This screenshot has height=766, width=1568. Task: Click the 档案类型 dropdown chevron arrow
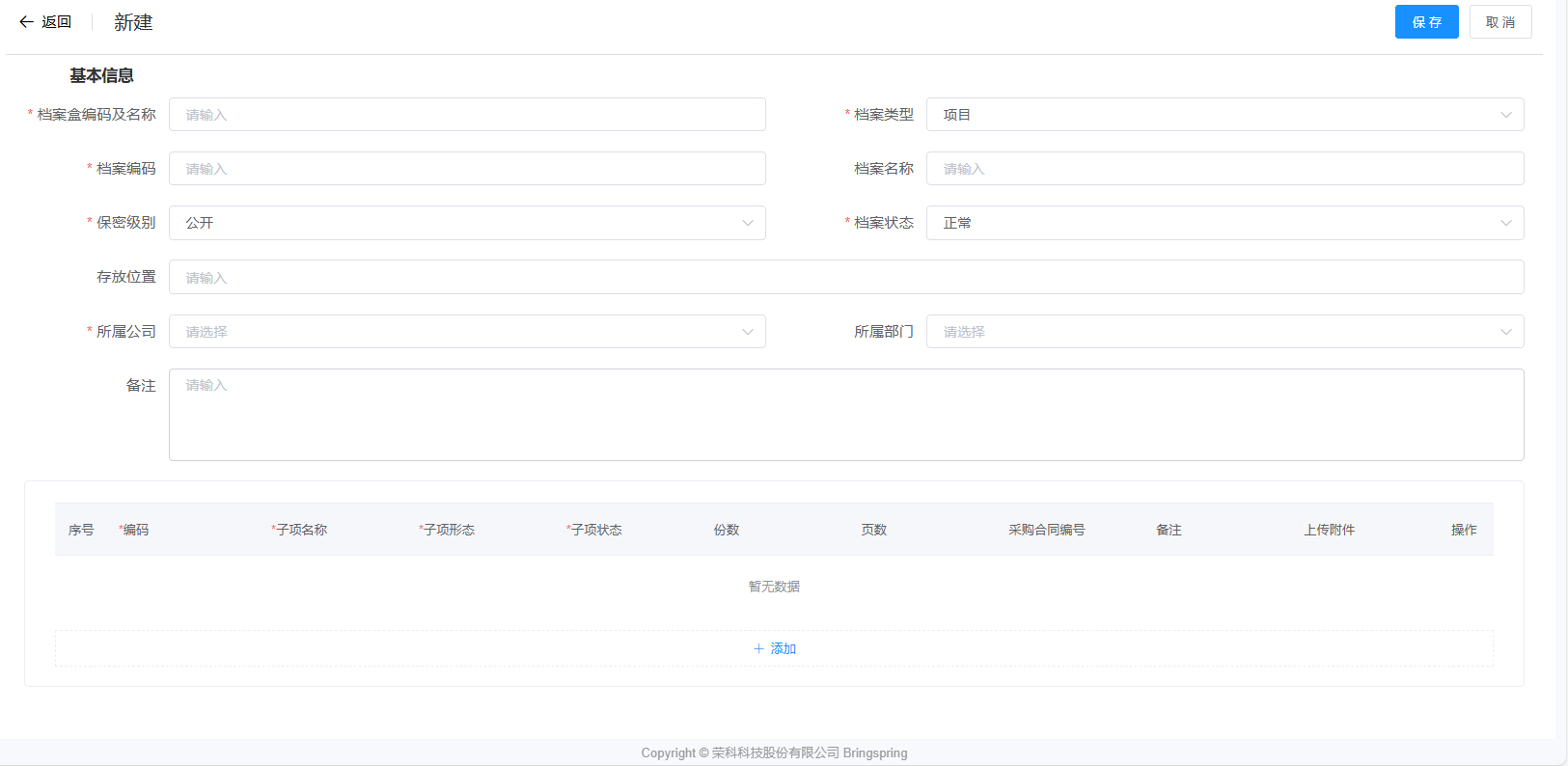pos(1505,115)
